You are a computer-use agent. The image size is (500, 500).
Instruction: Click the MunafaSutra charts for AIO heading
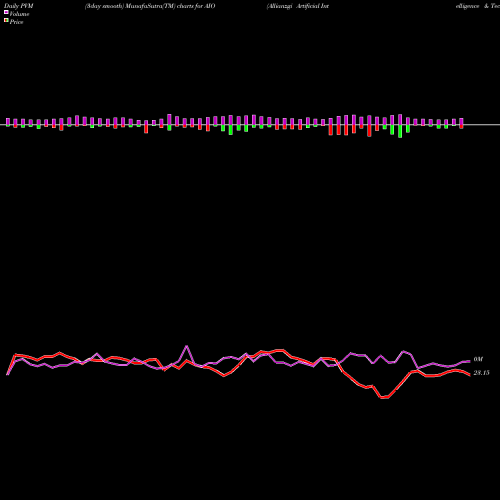(x=150, y=6)
